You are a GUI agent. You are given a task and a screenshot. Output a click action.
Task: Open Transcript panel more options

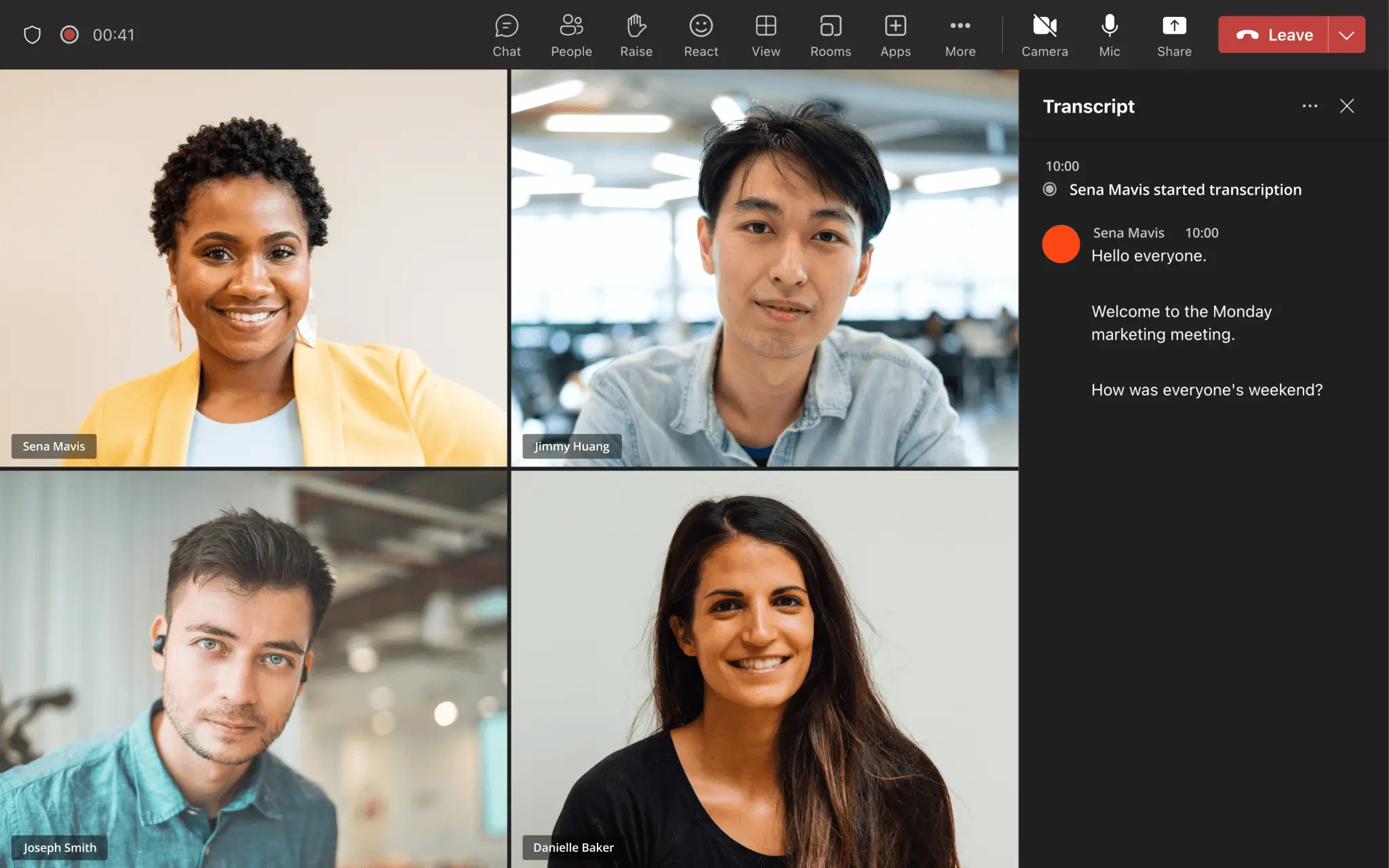tap(1310, 106)
